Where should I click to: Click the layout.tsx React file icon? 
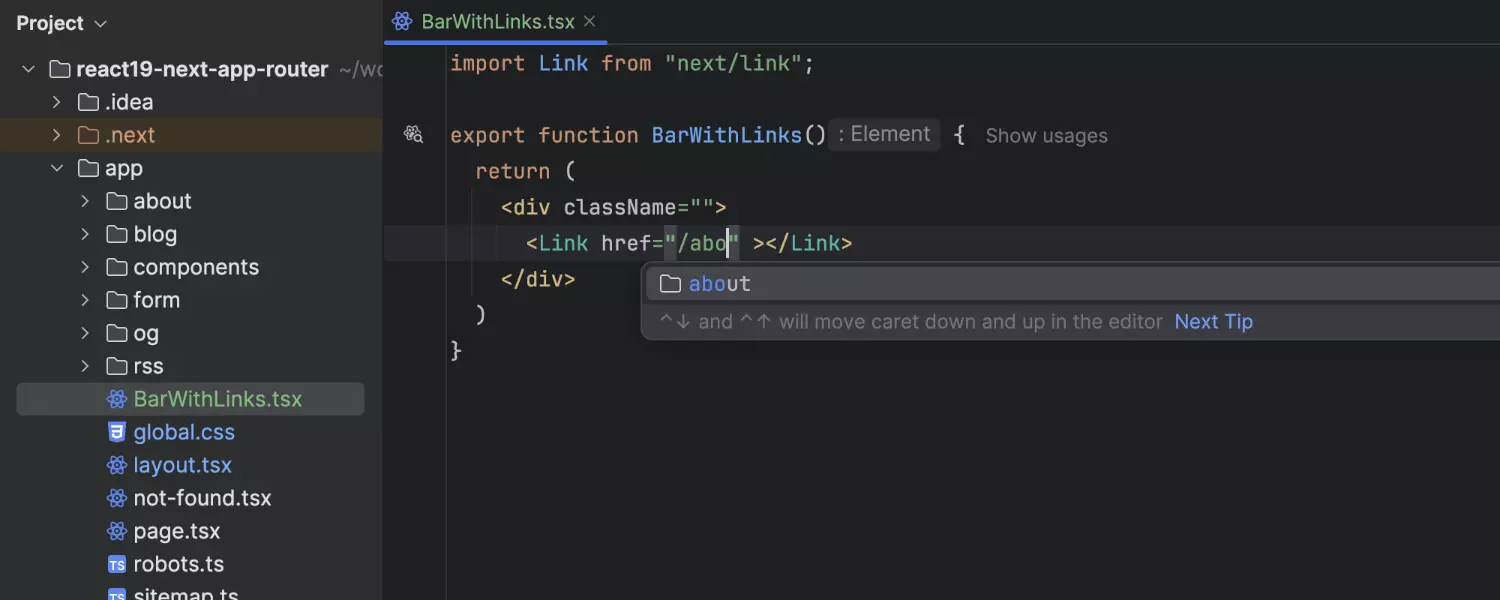(117, 465)
